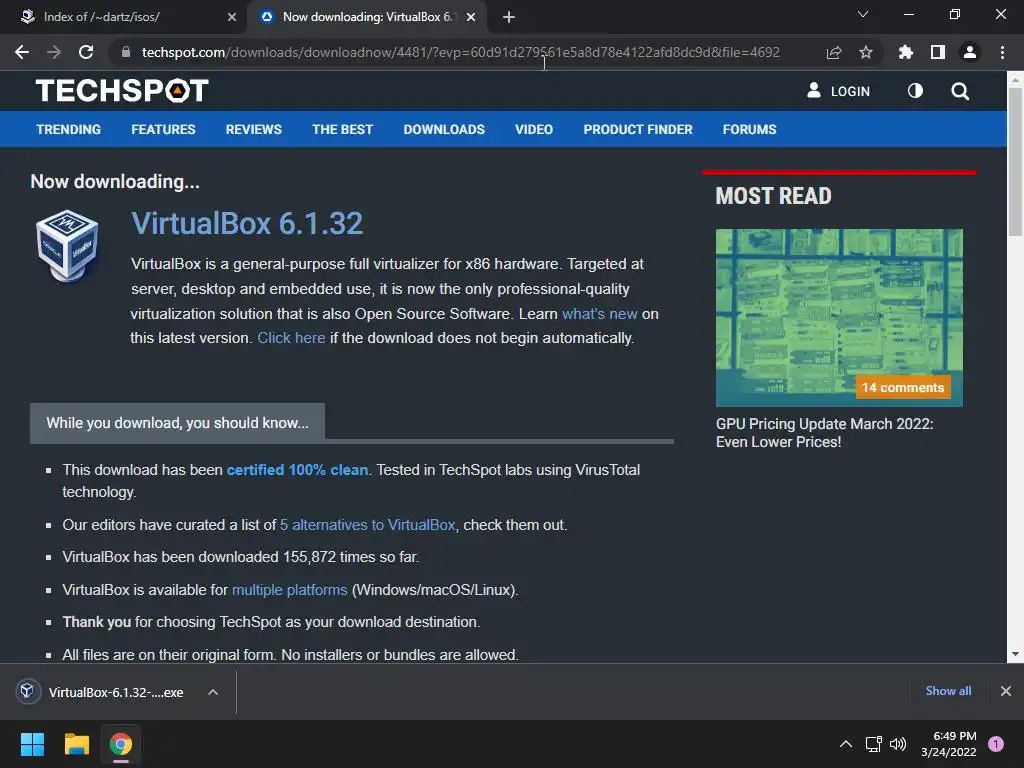
Task: Open File Explorer from taskbar
Action: click(76, 744)
